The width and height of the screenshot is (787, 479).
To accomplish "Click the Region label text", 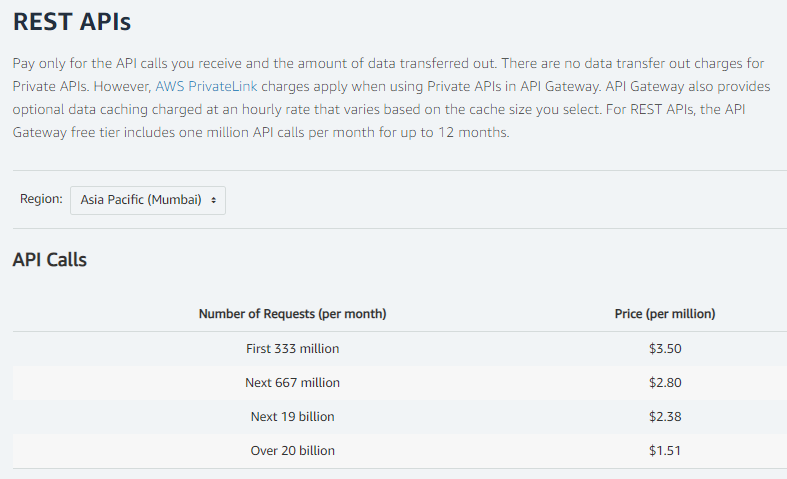I will coord(41,199).
